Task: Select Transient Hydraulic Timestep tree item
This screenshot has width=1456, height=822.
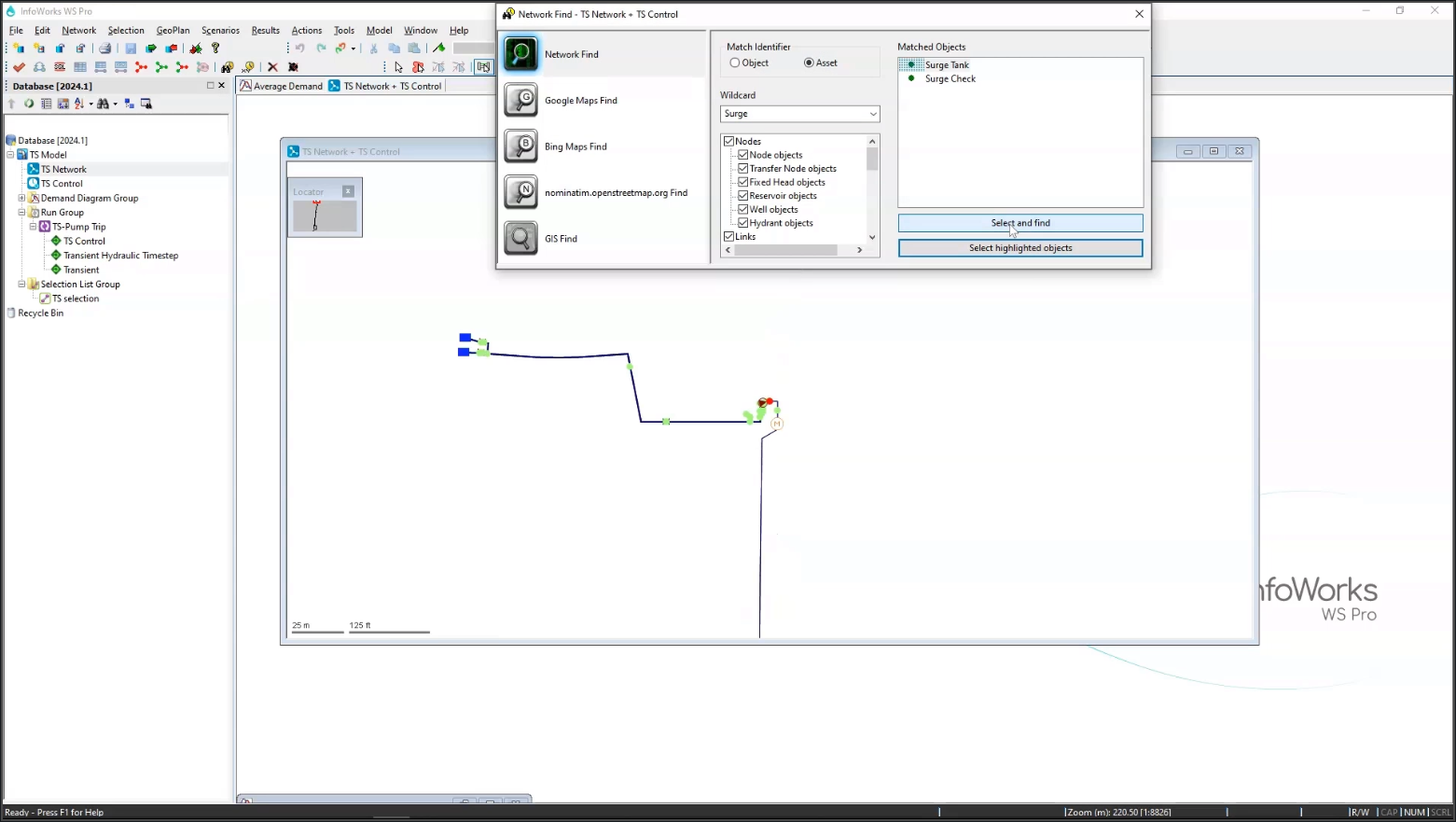Action: [121, 256]
